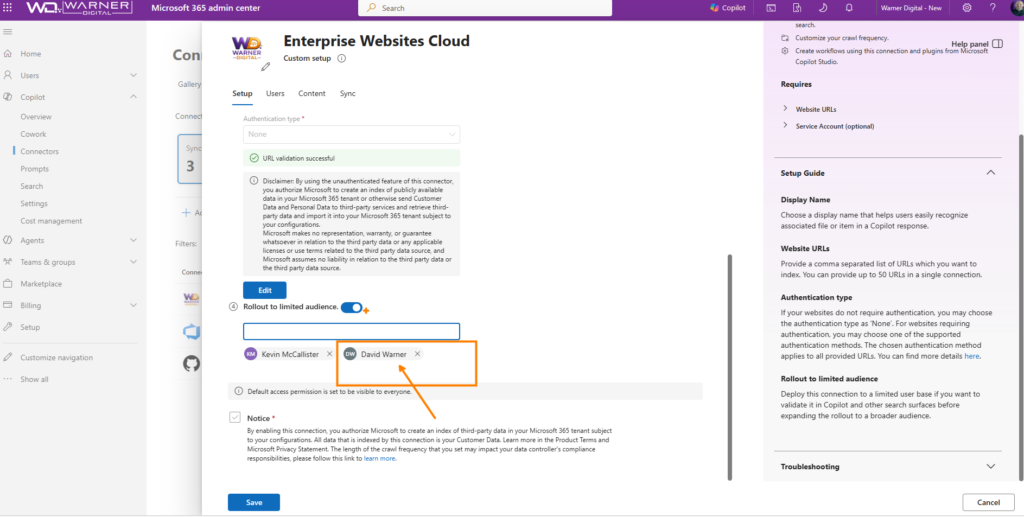
Task: Expand Service Account (optional) requirement
Action: (785, 125)
